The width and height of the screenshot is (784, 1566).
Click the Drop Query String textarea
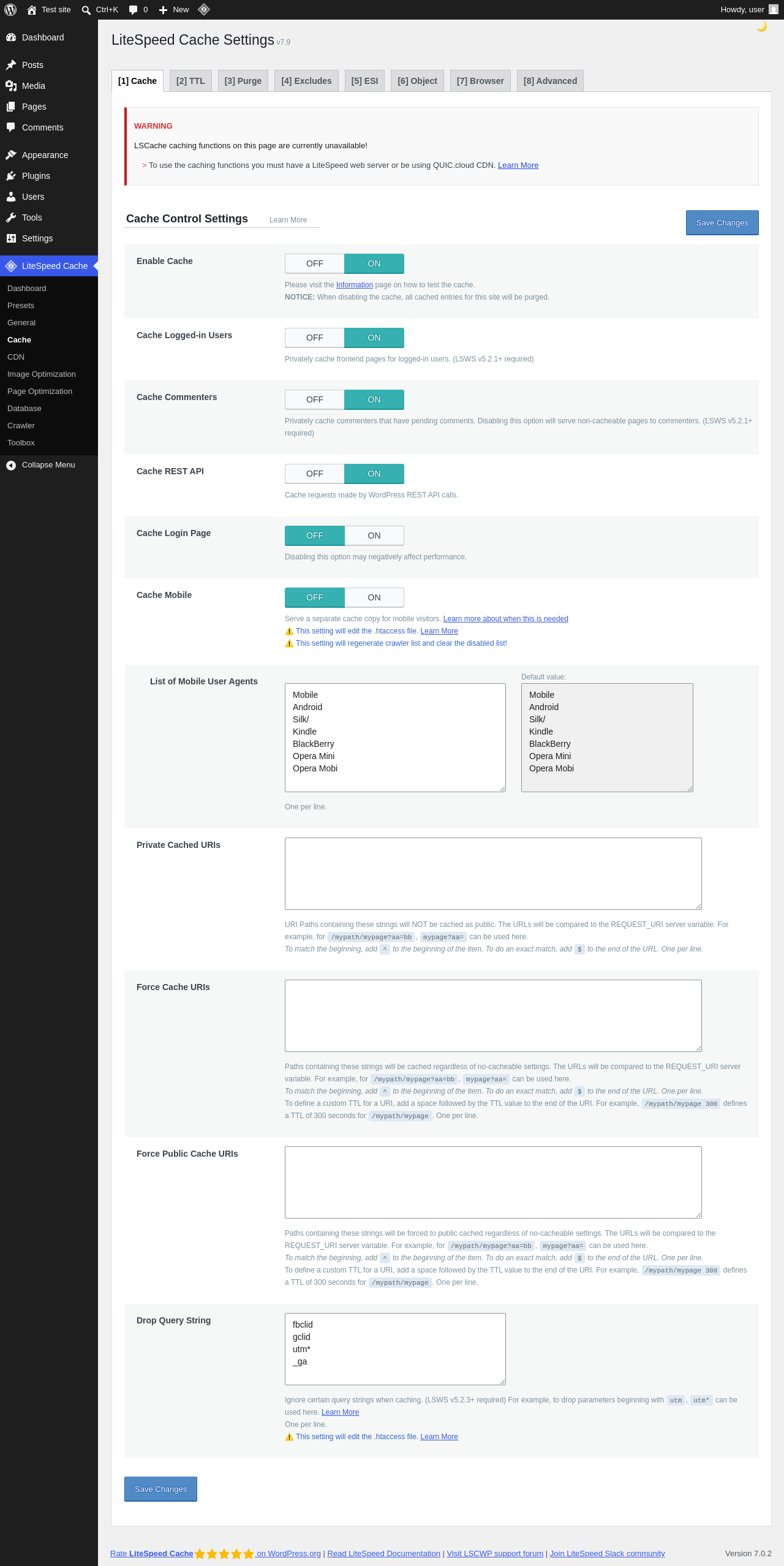point(395,1349)
